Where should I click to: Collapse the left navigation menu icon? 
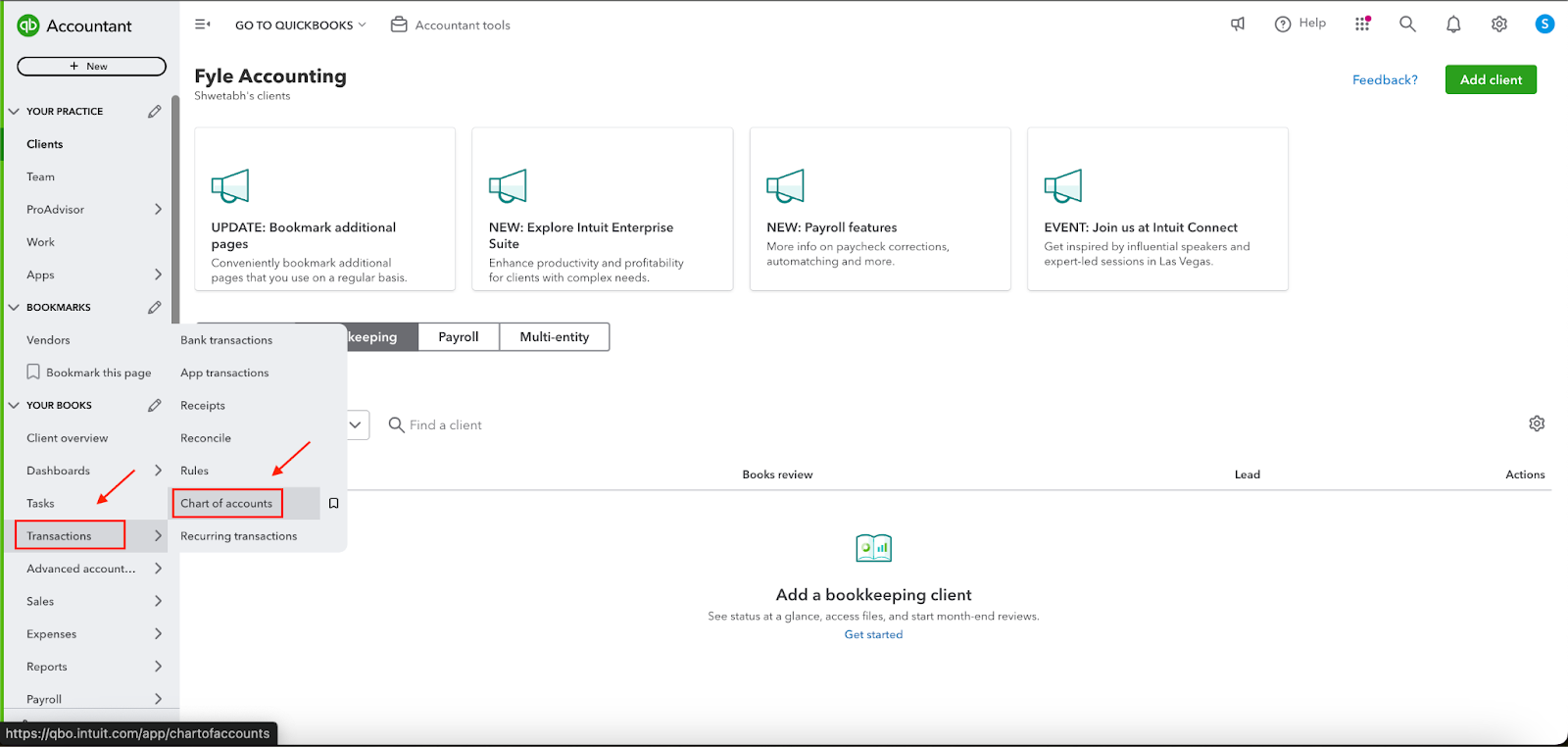click(x=202, y=25)
